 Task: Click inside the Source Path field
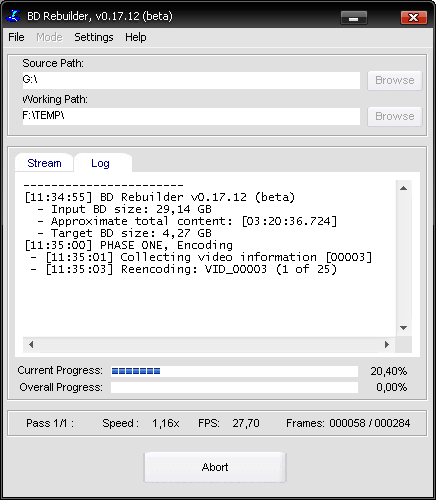(x=191, y=80)
